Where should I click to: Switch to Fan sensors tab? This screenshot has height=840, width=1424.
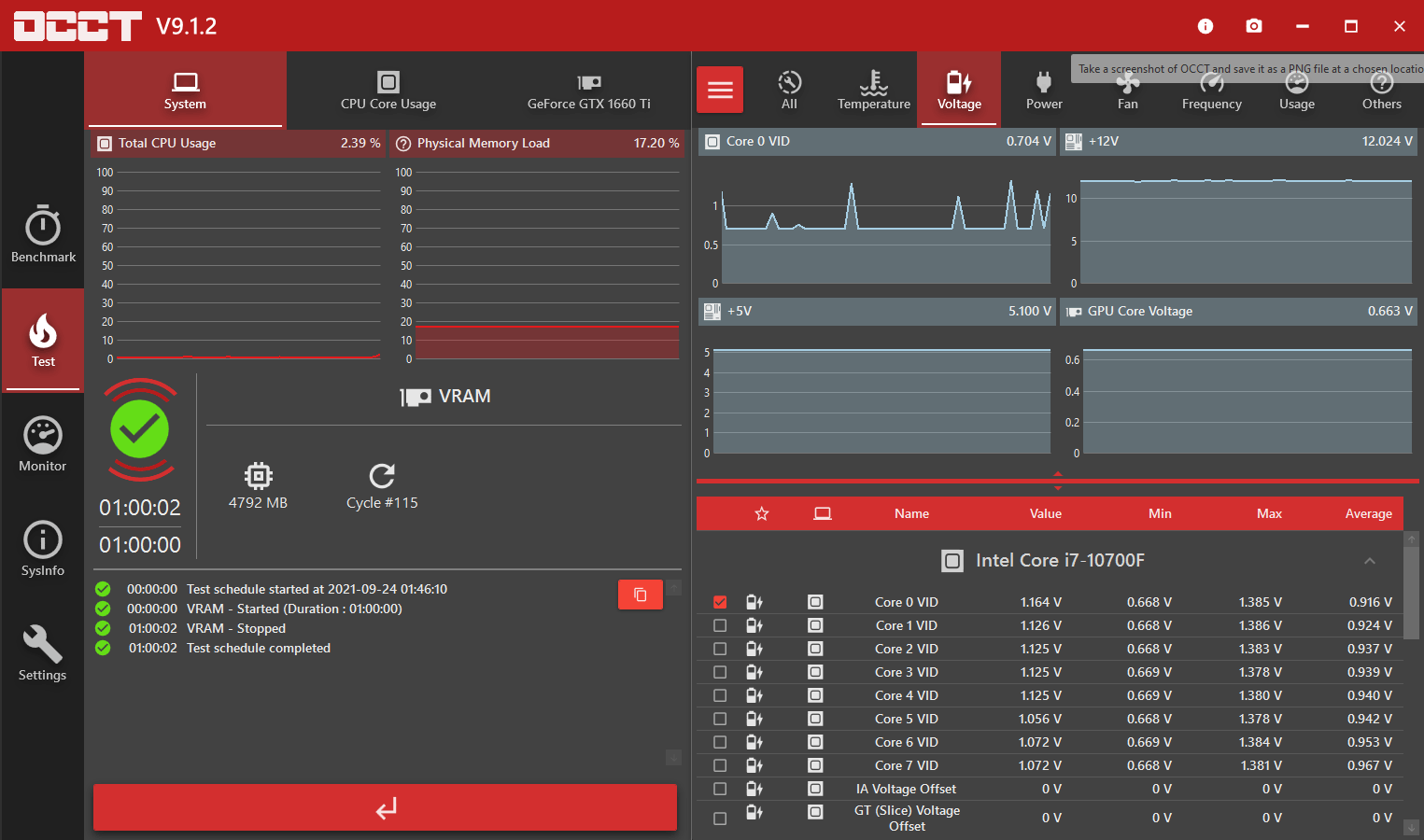point(1128,90)
